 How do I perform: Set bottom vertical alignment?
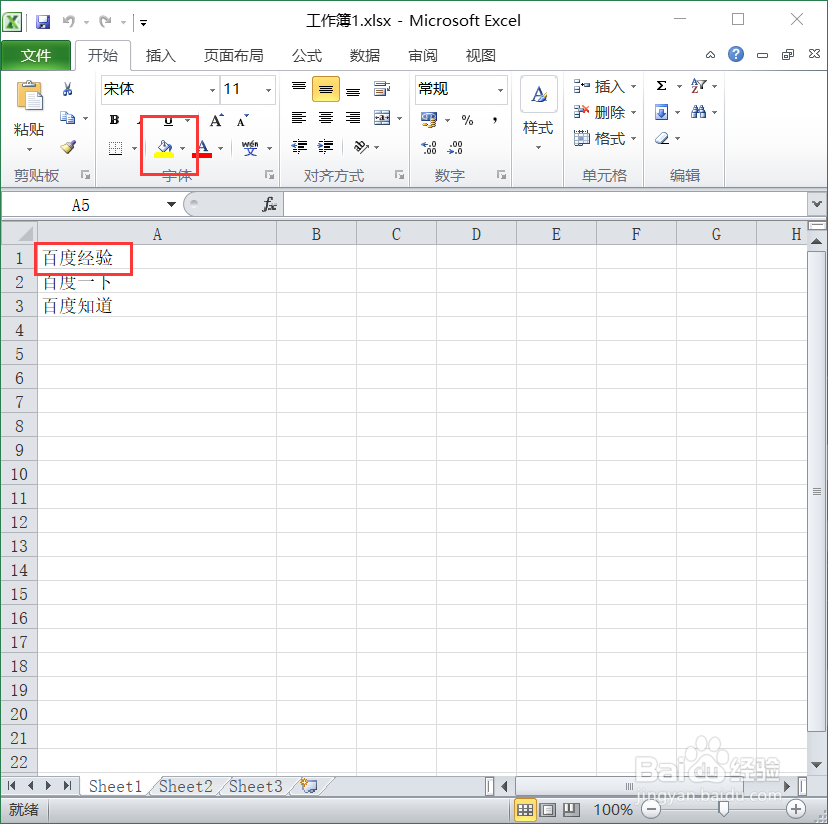(353, 91)
